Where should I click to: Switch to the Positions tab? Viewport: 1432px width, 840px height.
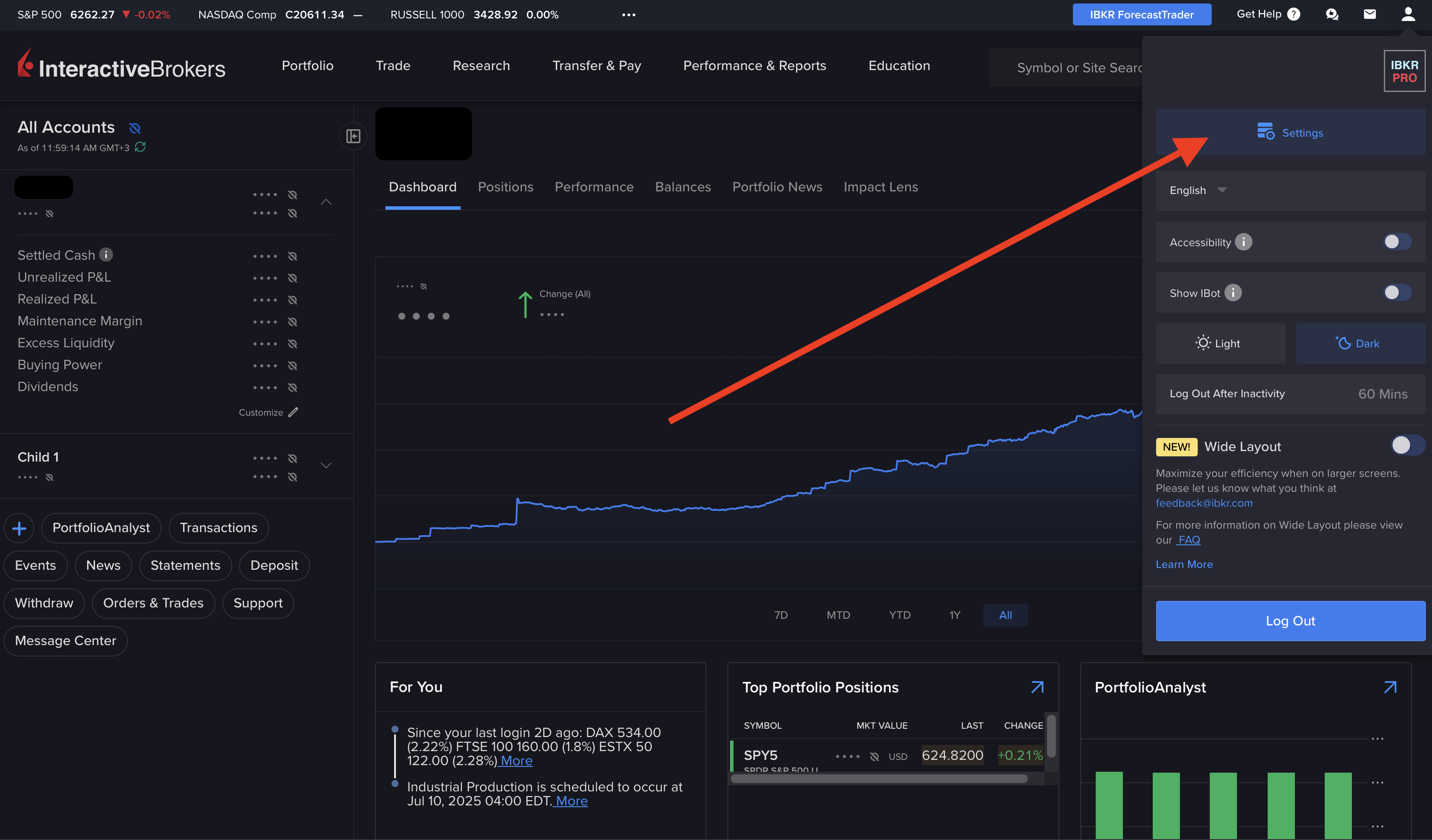click(505, 187)
